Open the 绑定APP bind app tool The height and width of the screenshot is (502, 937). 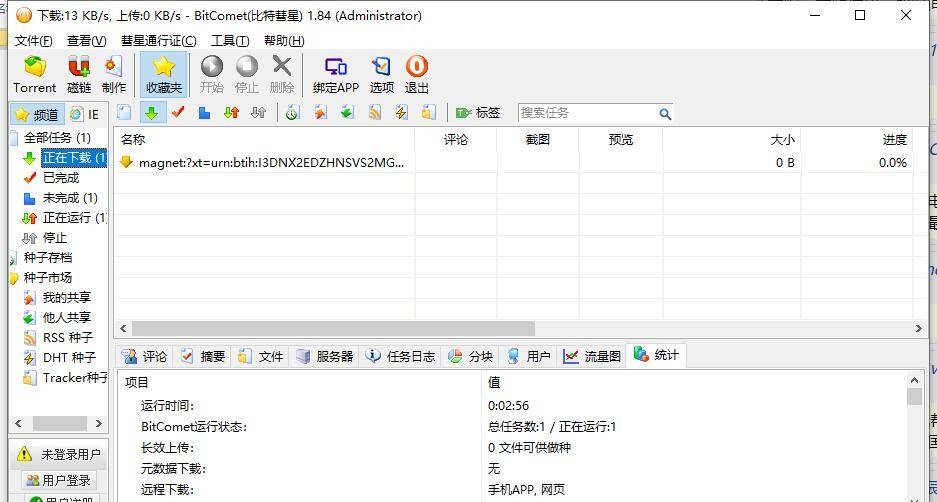(x=336, y=75)
